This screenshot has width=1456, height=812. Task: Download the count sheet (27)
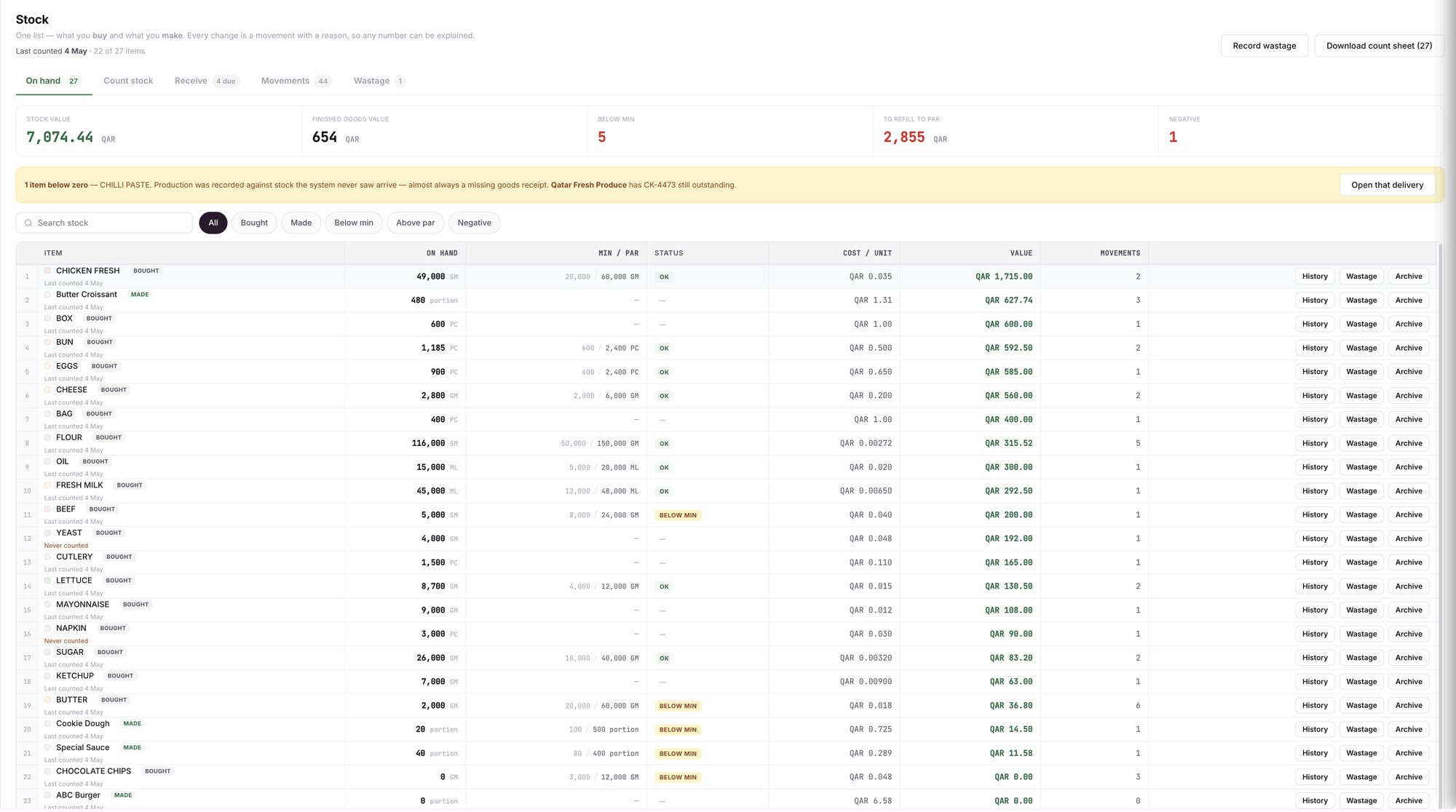[x=1379, y=46]
